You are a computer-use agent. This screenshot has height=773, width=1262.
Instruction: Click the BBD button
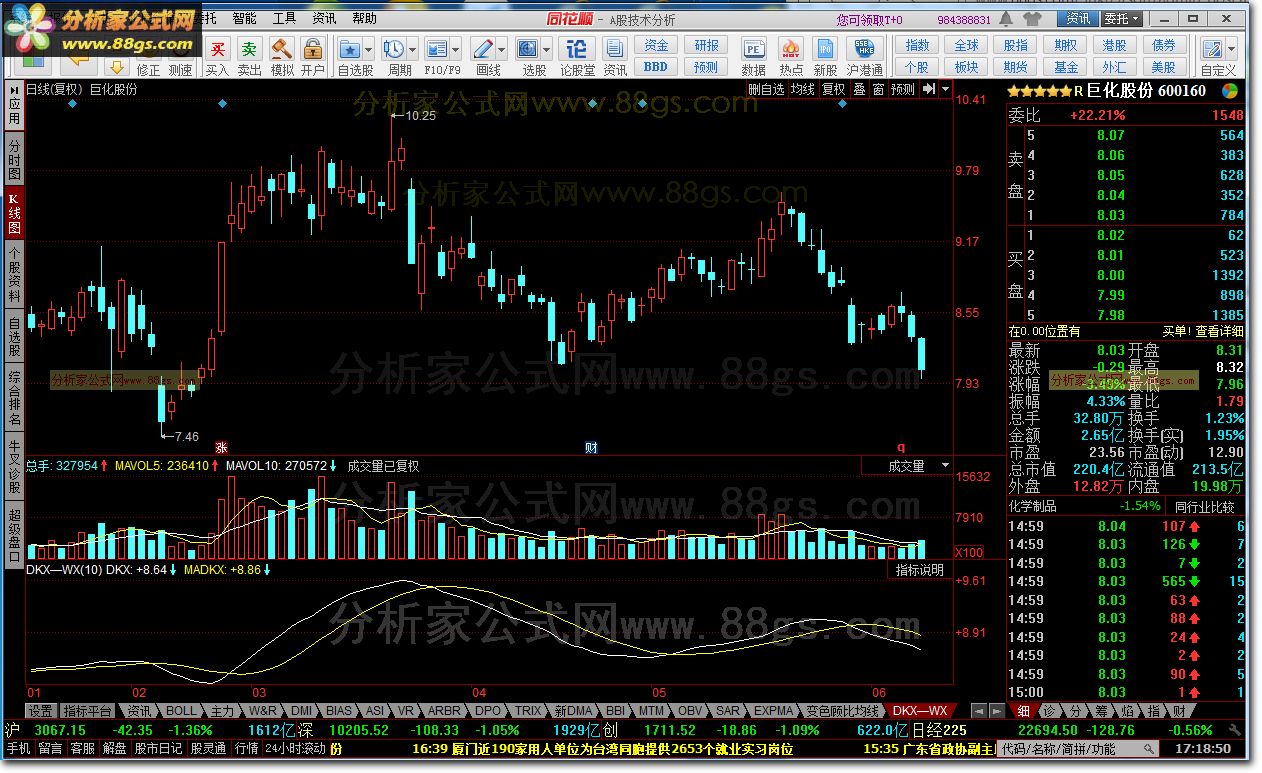click(656, 67)
